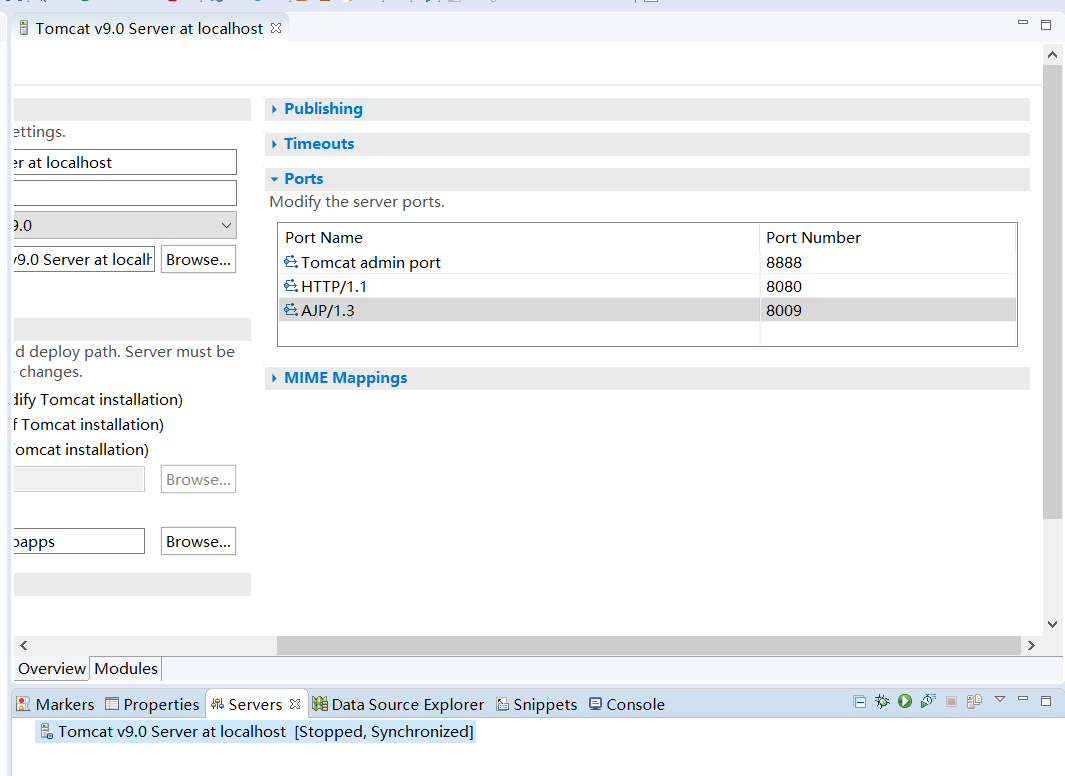
Task: Click port number 8888 cell
Action: click(784, 262)
